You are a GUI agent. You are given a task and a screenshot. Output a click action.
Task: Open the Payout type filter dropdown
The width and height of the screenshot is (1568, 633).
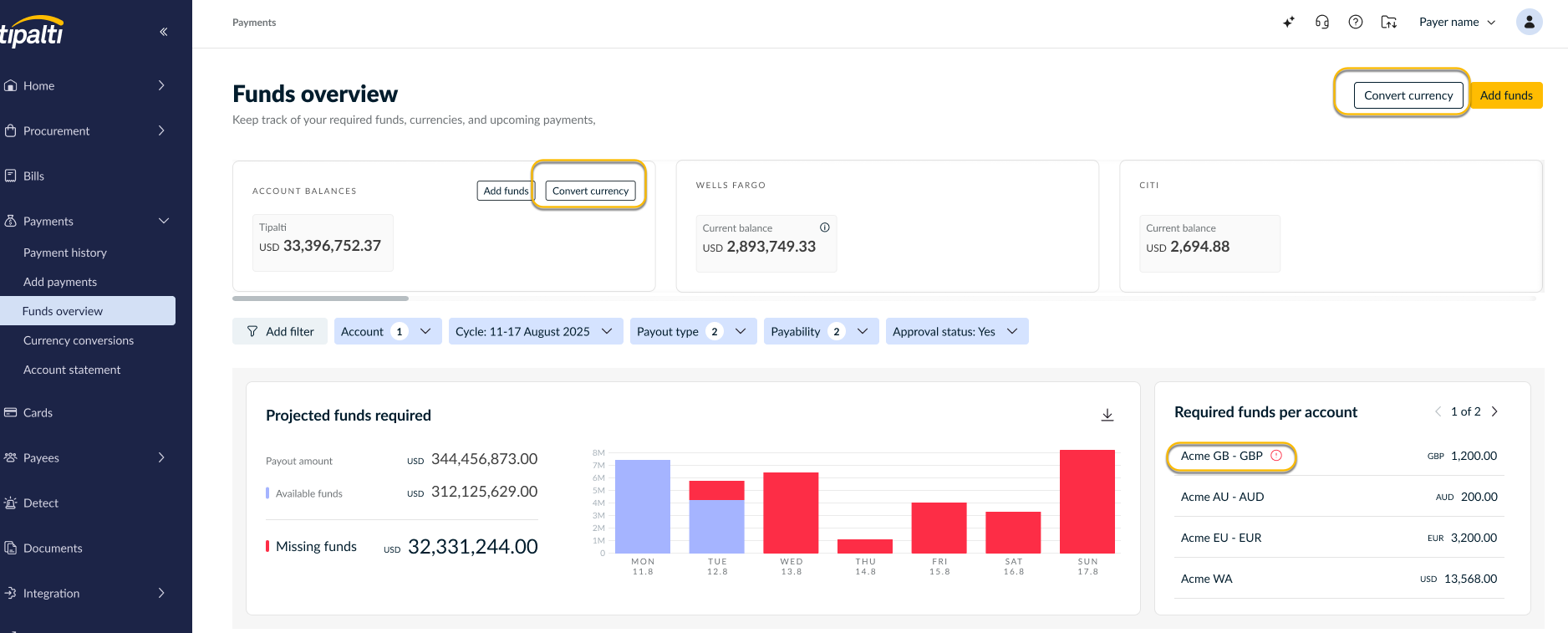[x=694, y=331]
